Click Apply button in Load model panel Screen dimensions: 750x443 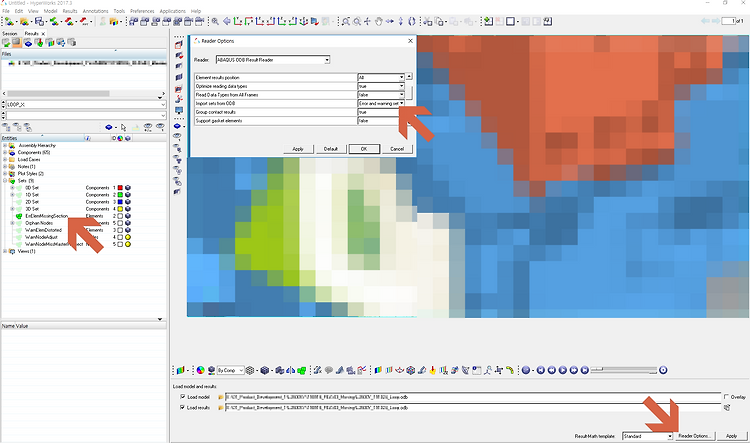(732, 436)
